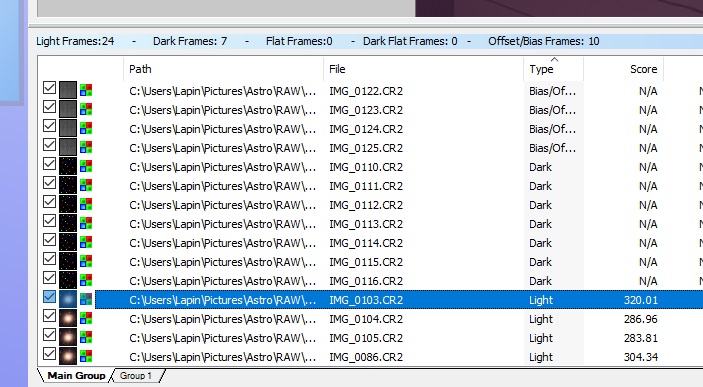Uncheck the IMG_0124.CR2 bias frame

point(49,126)
